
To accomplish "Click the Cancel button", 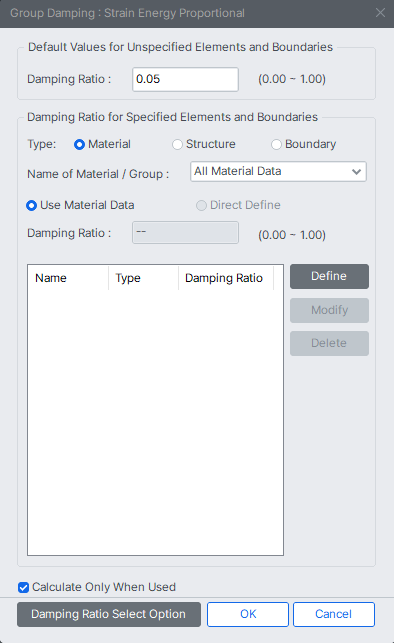I will (x=334, y=614).
